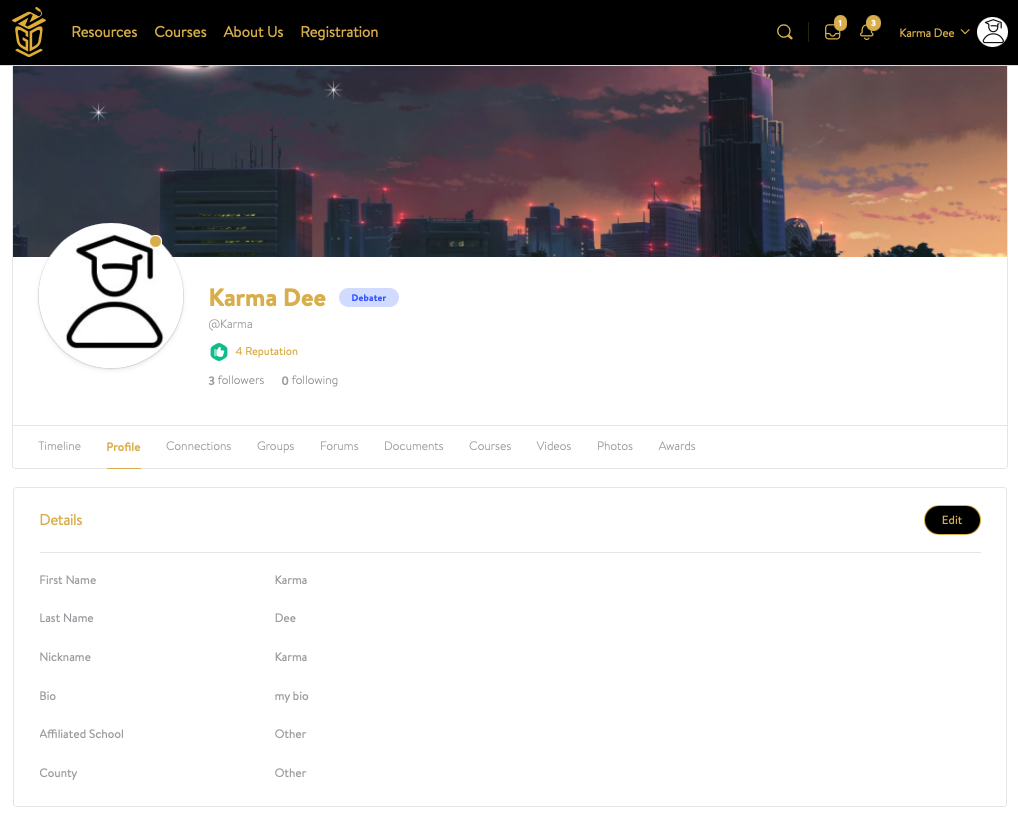Open the messages inbox icon
Viewport: 1018px width, 827px height.
(832, 32)
